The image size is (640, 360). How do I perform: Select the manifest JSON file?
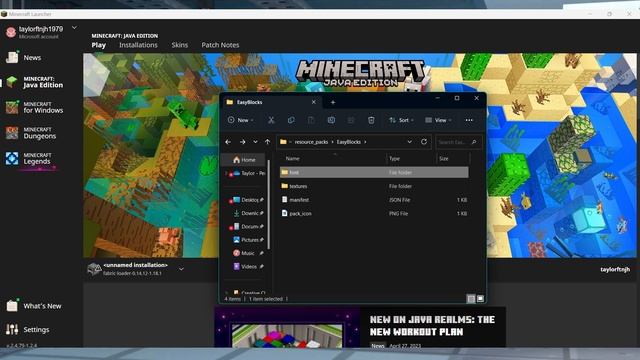374,200
